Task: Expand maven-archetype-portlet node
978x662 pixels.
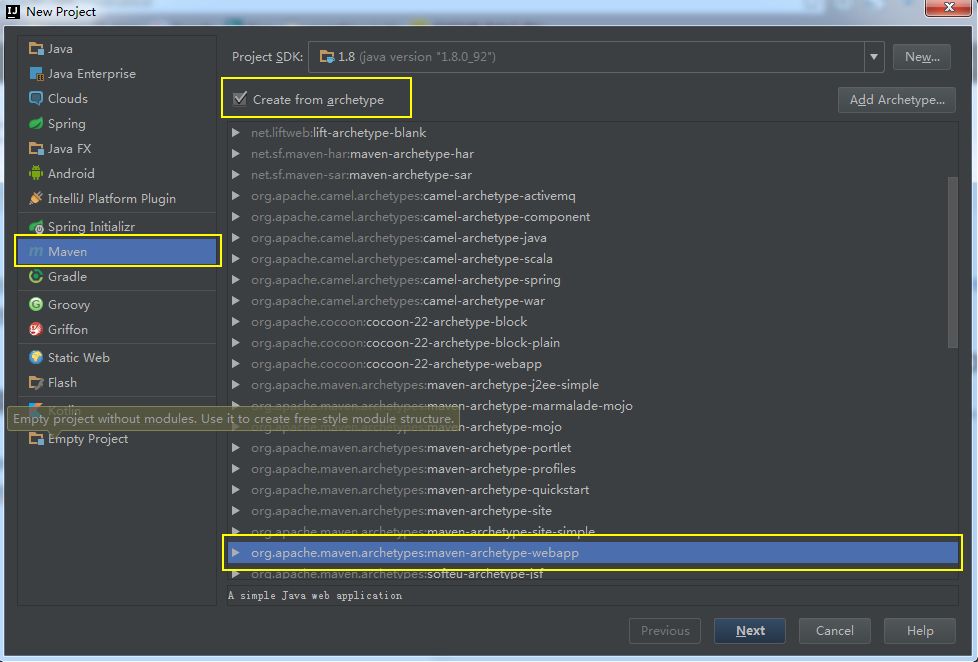Action: (236, 448)
